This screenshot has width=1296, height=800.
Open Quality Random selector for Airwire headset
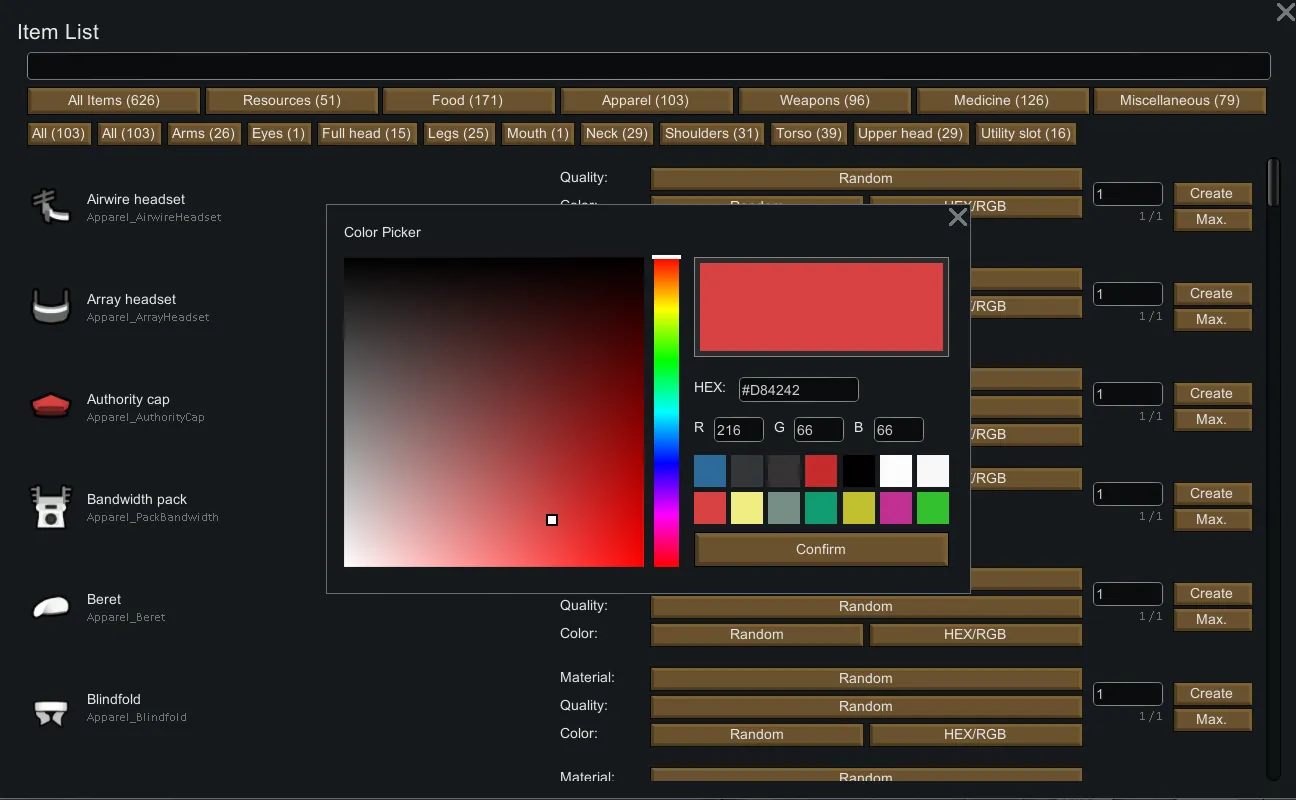(865, 178)
